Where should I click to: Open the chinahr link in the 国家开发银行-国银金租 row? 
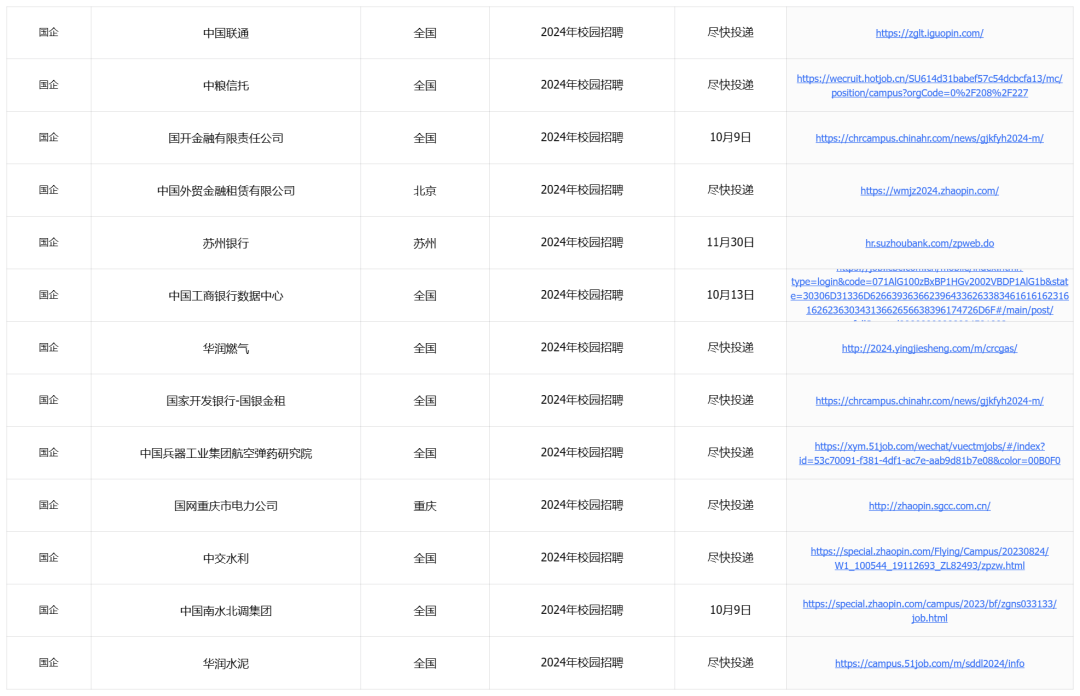[929, 400]
